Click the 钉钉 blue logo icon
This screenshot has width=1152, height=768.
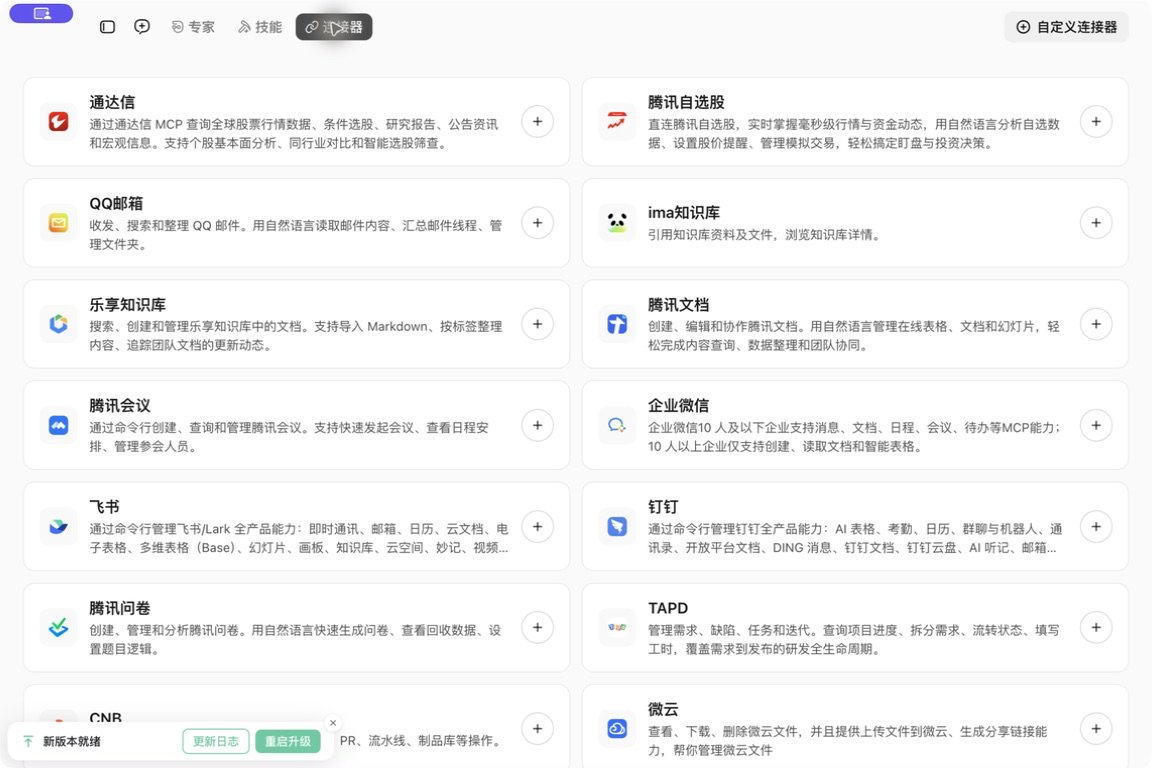click(x=617, y=526)
